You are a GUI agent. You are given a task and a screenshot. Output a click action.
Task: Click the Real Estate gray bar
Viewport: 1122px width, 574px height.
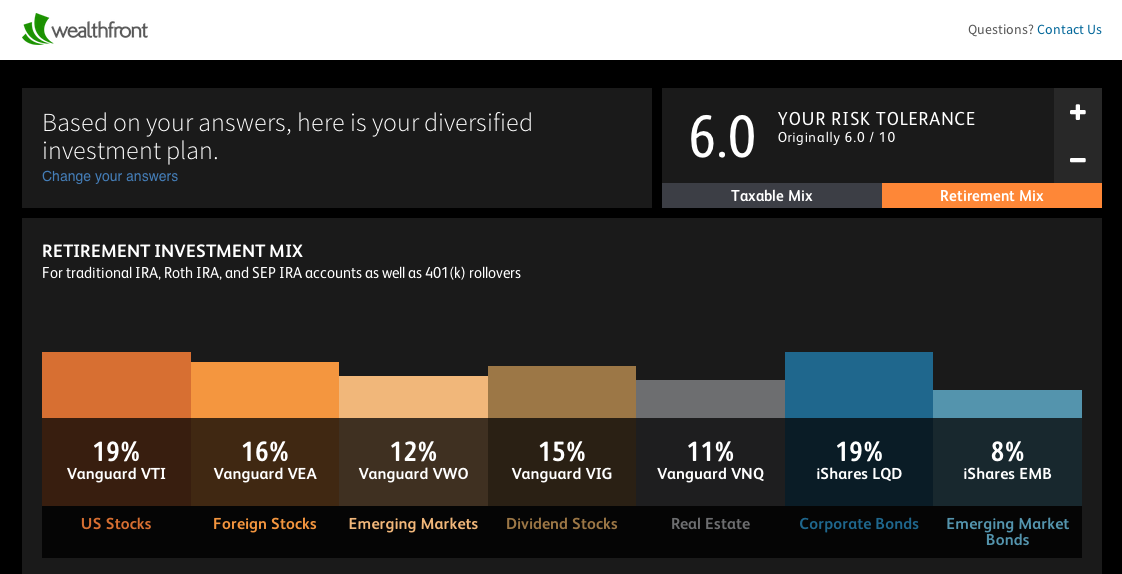(711, 399)
